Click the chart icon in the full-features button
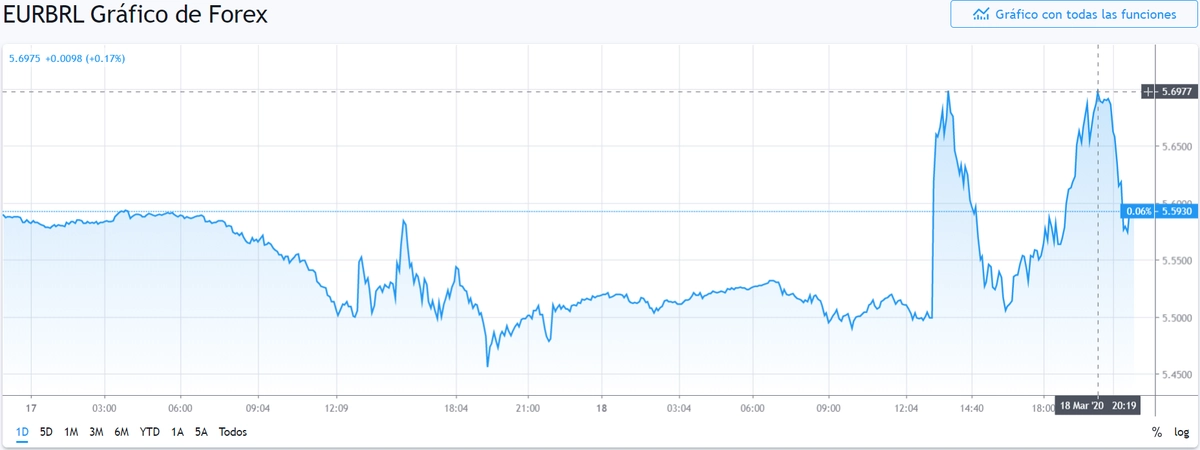1200x450 pixels. [x=981, y=15]
